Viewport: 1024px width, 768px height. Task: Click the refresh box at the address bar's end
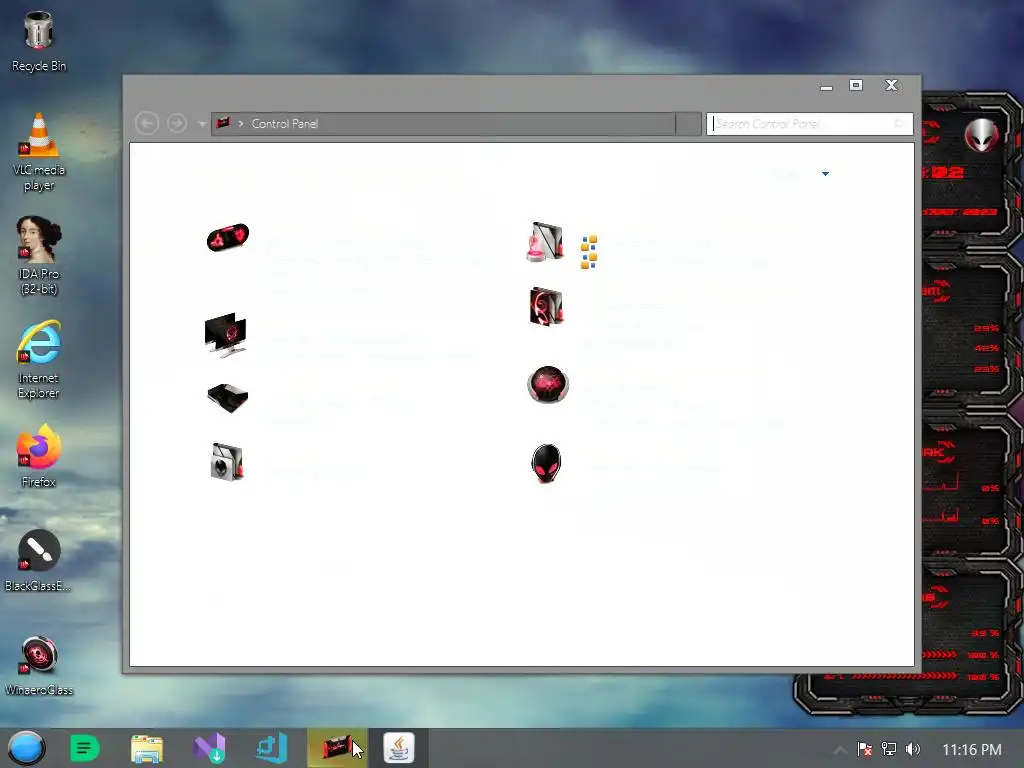[x=688, y=123]
